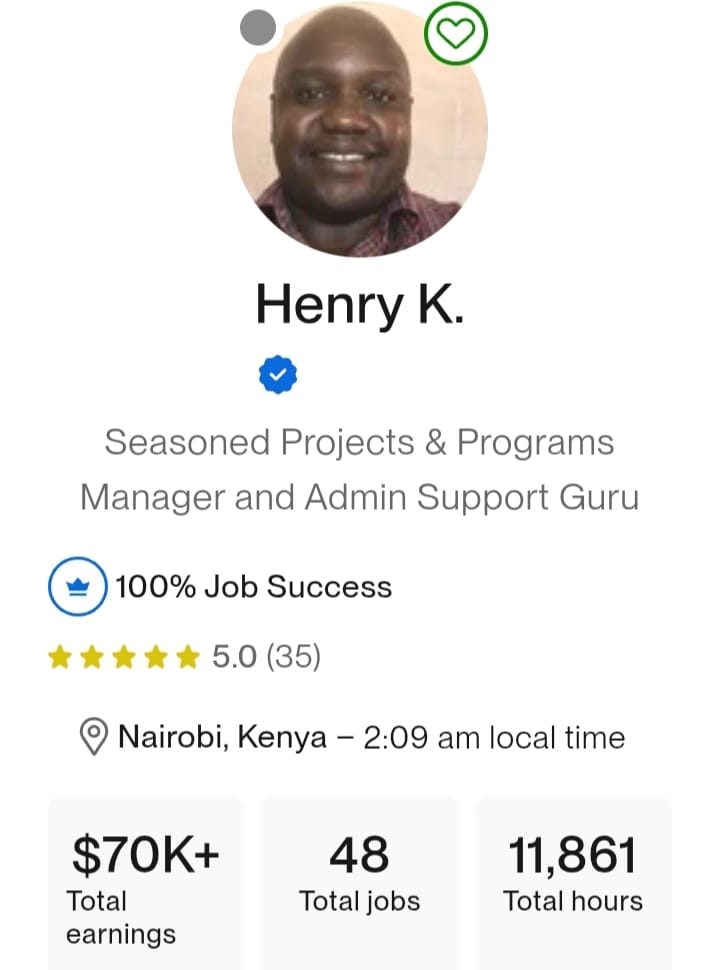The image size is (720, 970).
Task: Toggle the green heart save icon
Action: pos(456,34)
